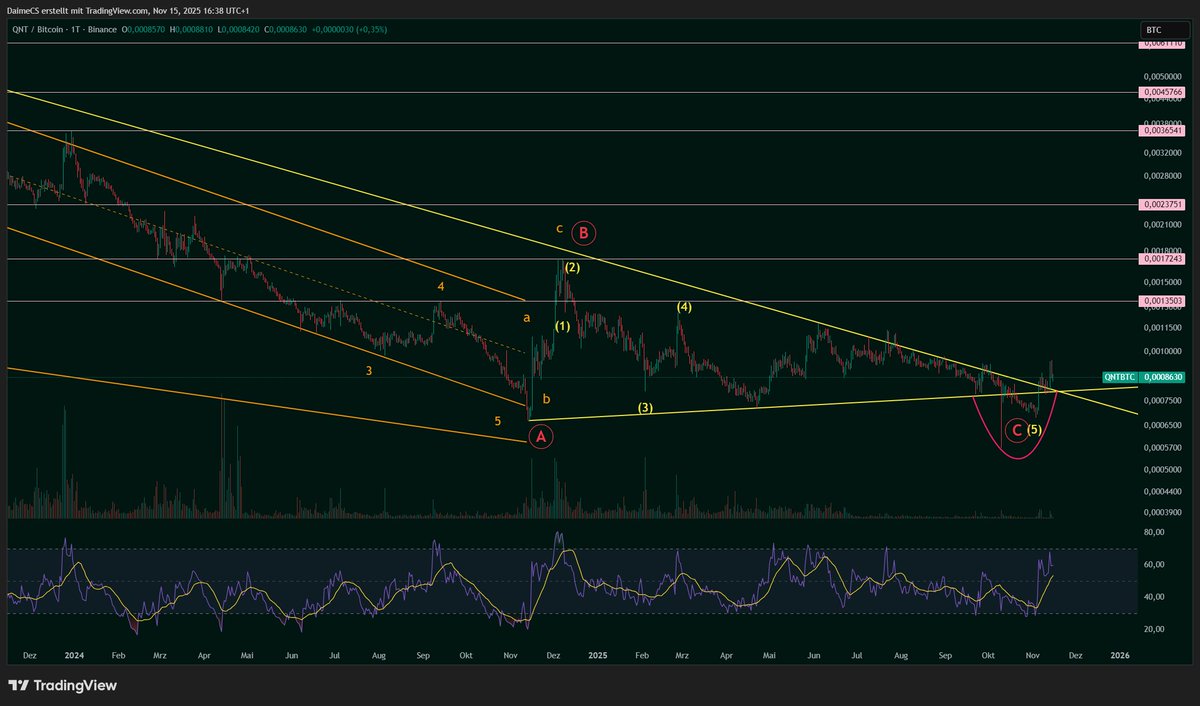The height and width of the screenshot is (706, 1200).
Task: Click the 2026 label on time axis
Action: 1120,655
